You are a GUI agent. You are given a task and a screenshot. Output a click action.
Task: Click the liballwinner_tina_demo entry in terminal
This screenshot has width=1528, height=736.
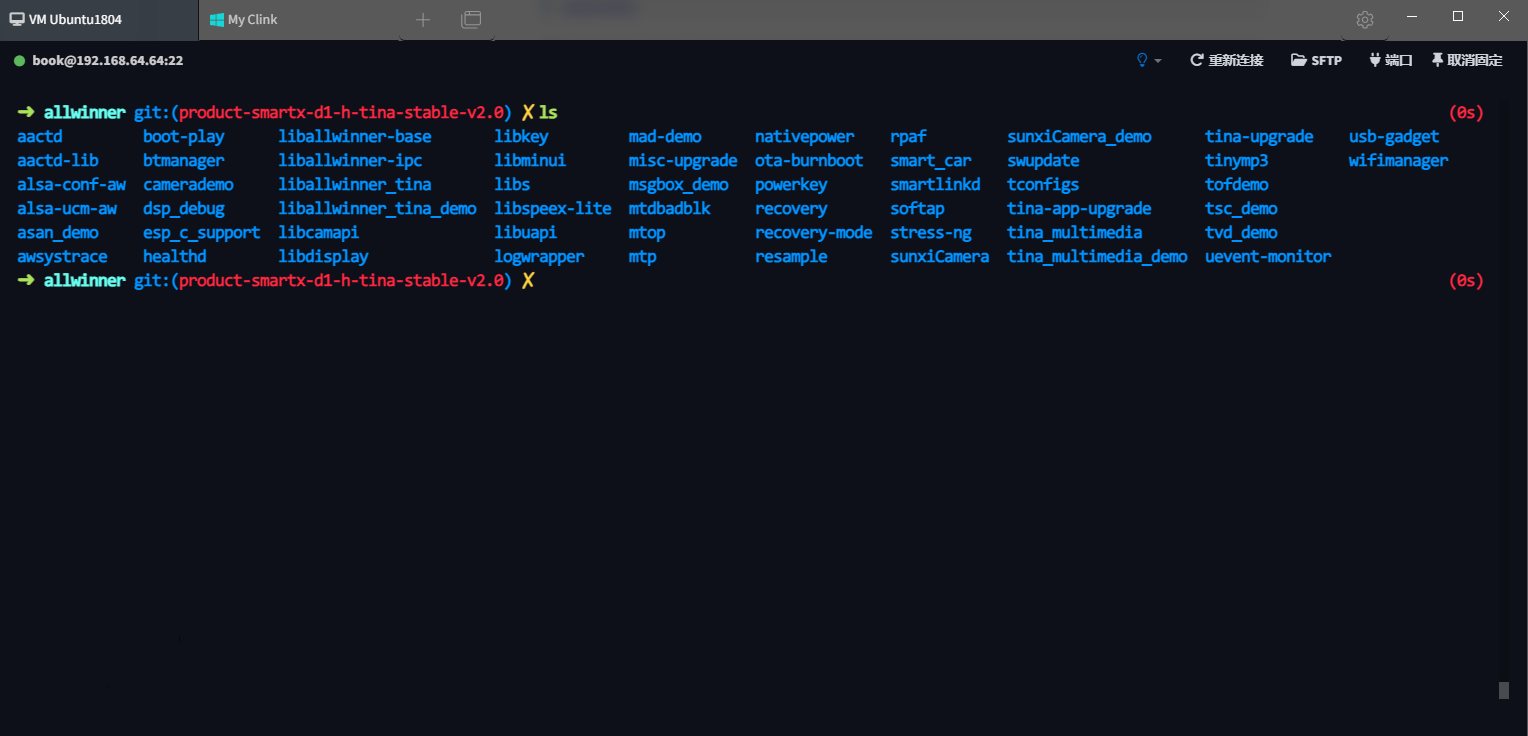(377, 209)
